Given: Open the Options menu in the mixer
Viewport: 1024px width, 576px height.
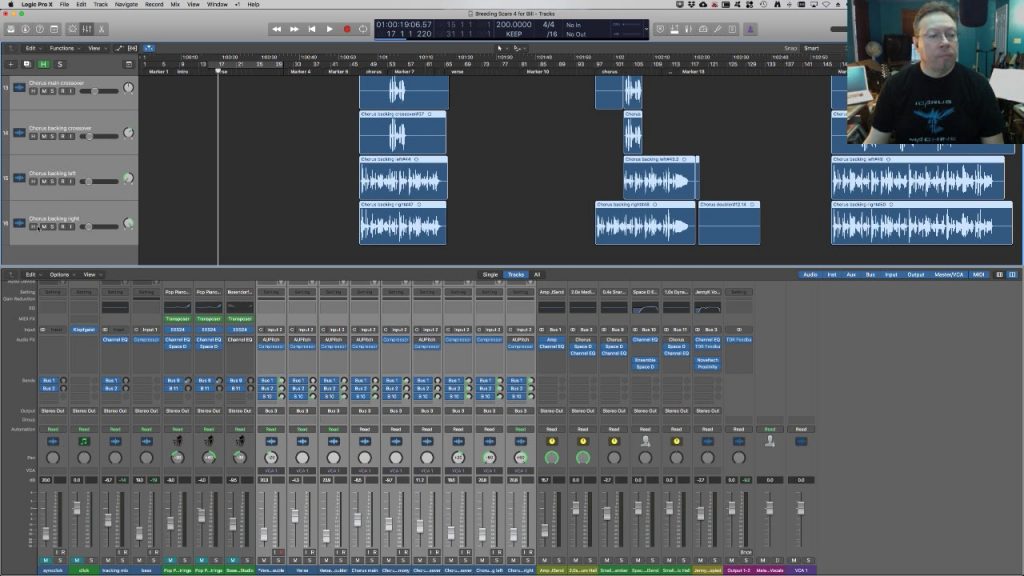Looking at the screenshot, I should (x=57, y=275).
